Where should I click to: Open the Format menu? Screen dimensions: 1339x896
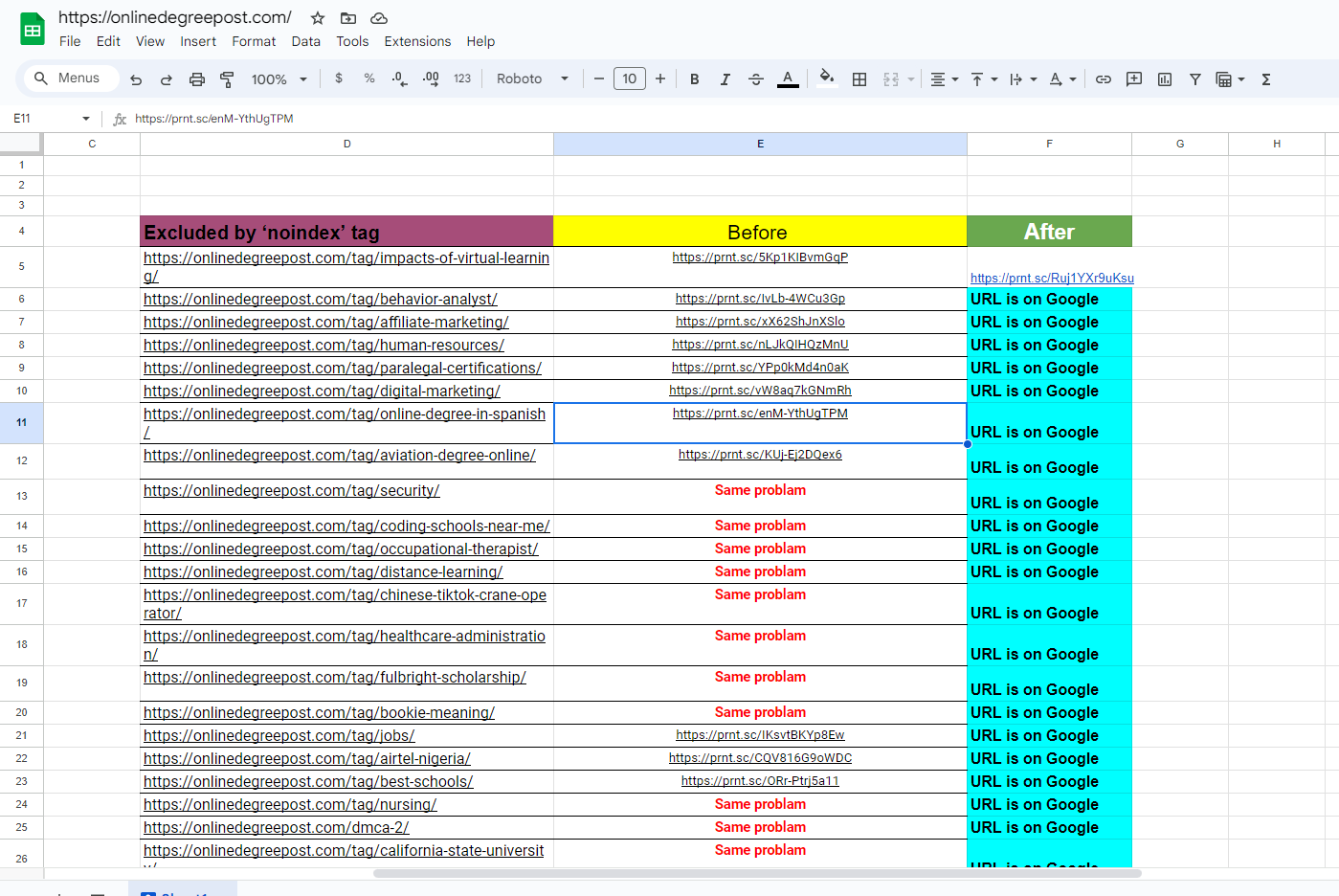(x=254, y=41)
